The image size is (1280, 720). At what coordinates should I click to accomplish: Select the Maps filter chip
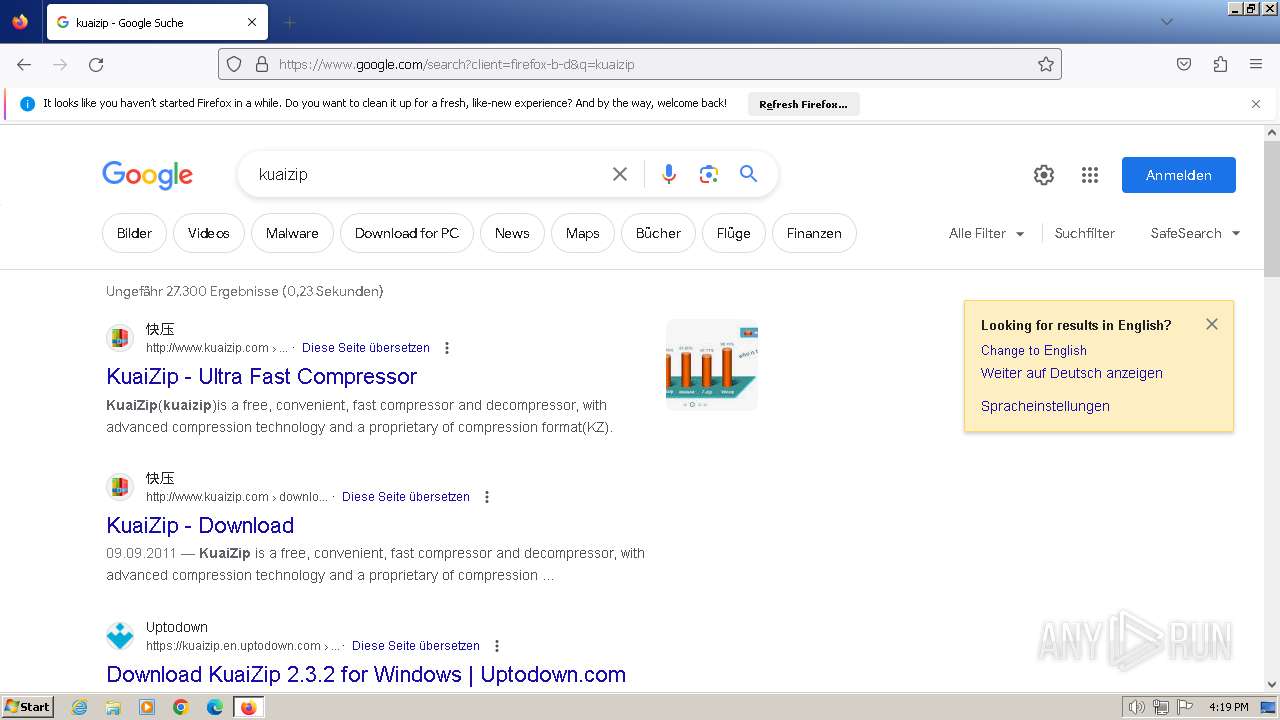pyautogui.click(x=582, y=233)
